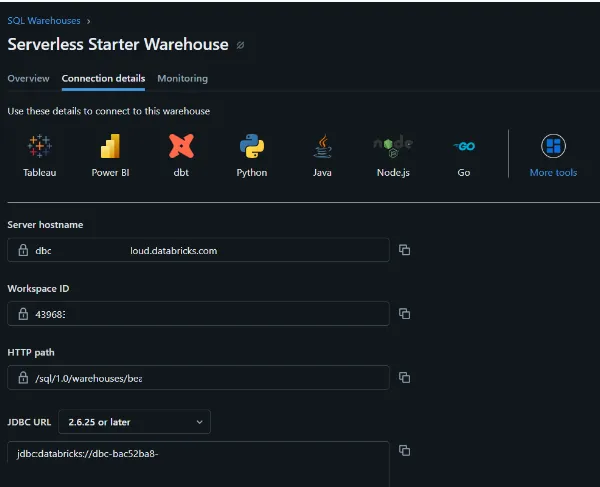Go back to SQL Warehouses breadcrumb
This screenshot has width=600, height=487.
point(44,21)
